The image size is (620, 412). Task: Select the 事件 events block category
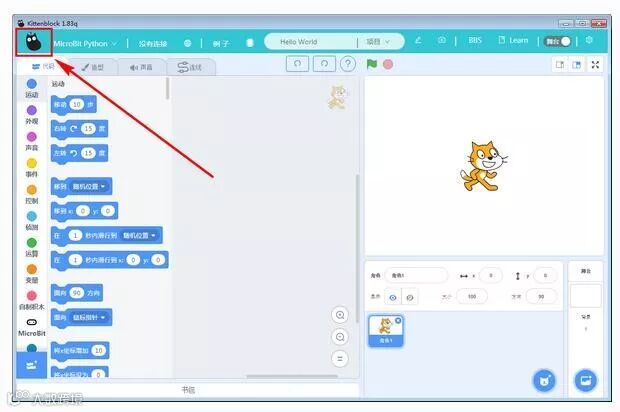coord(32,168)
